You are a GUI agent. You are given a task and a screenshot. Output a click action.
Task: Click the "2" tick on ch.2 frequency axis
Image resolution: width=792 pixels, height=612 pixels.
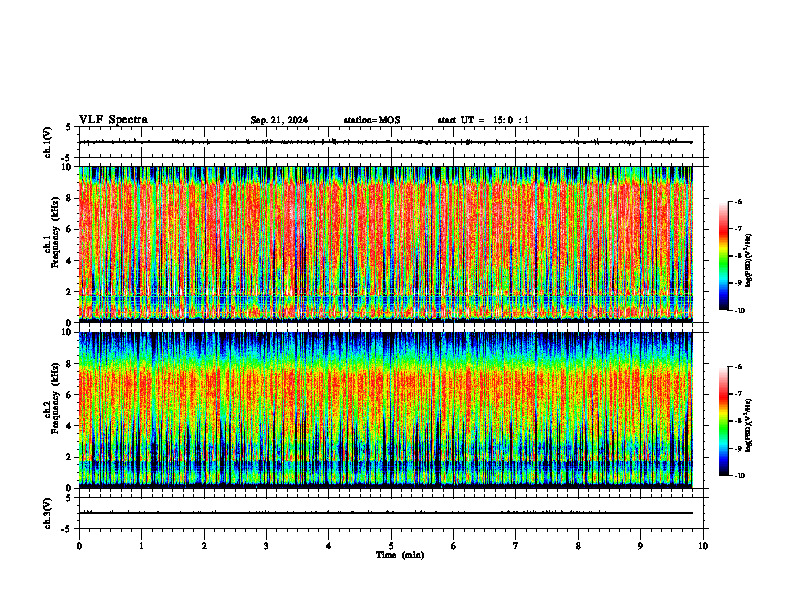click(69, 457)
